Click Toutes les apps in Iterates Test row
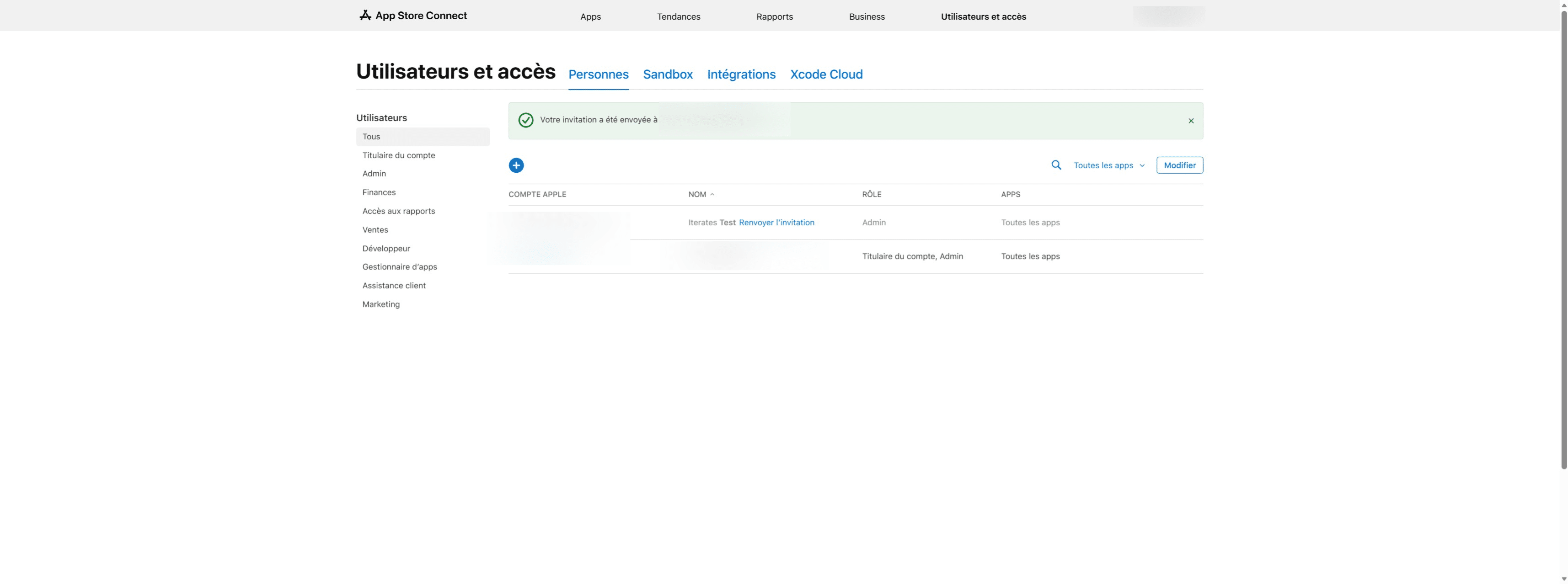 pyautogui.click(x=1030, y=223)
